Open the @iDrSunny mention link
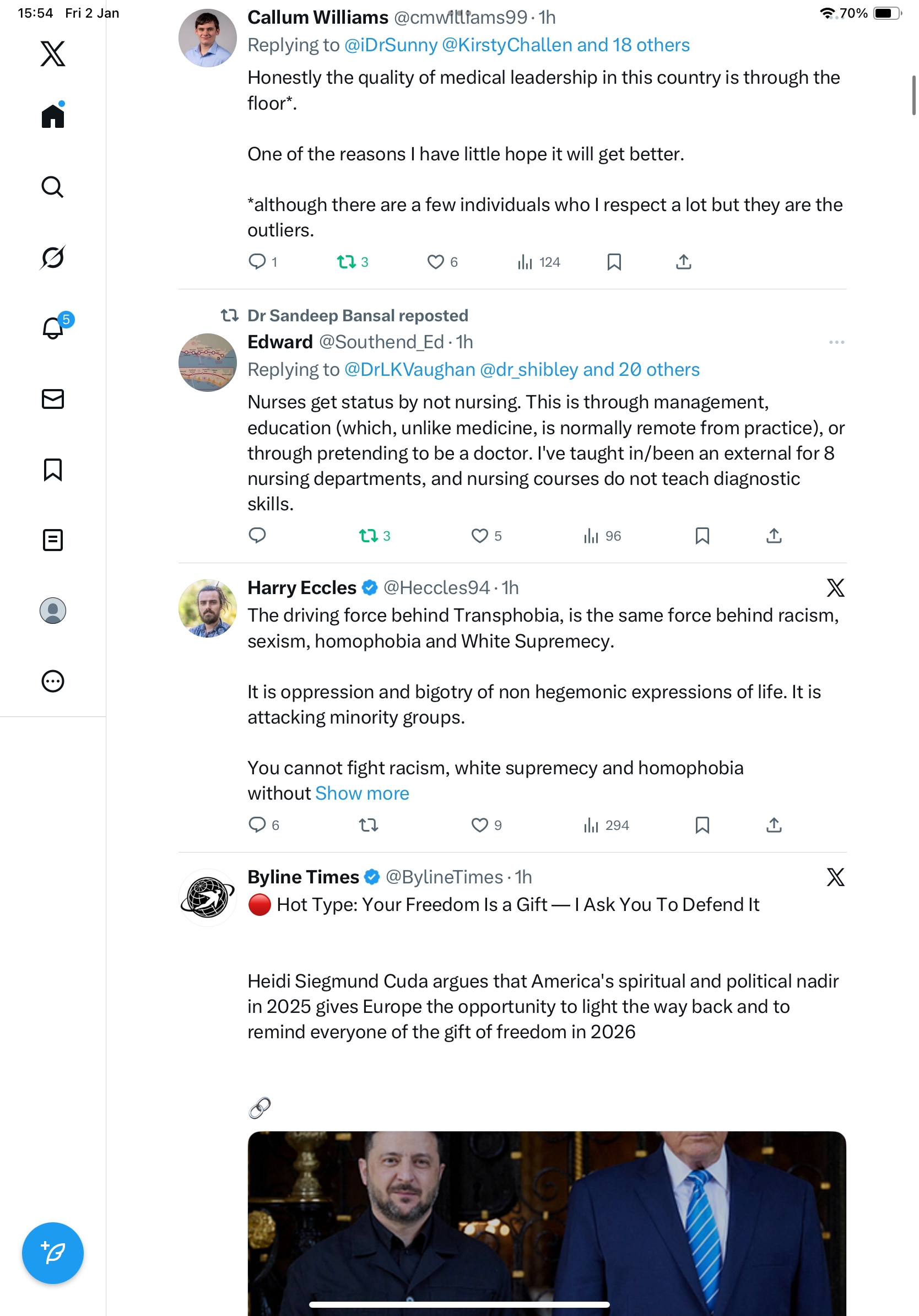The height and width of the screenshot is (1316, 919). point(391,45)
